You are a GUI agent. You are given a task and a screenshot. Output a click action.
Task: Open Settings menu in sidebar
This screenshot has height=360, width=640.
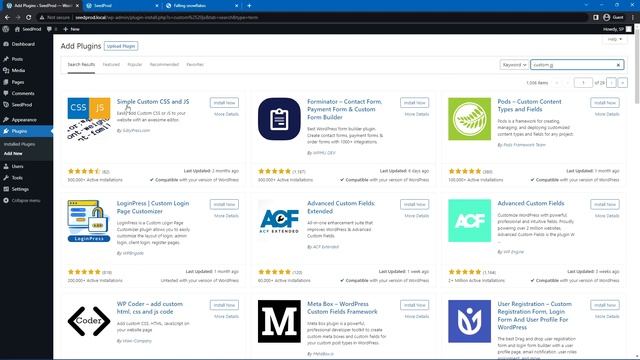click(20, 189)
